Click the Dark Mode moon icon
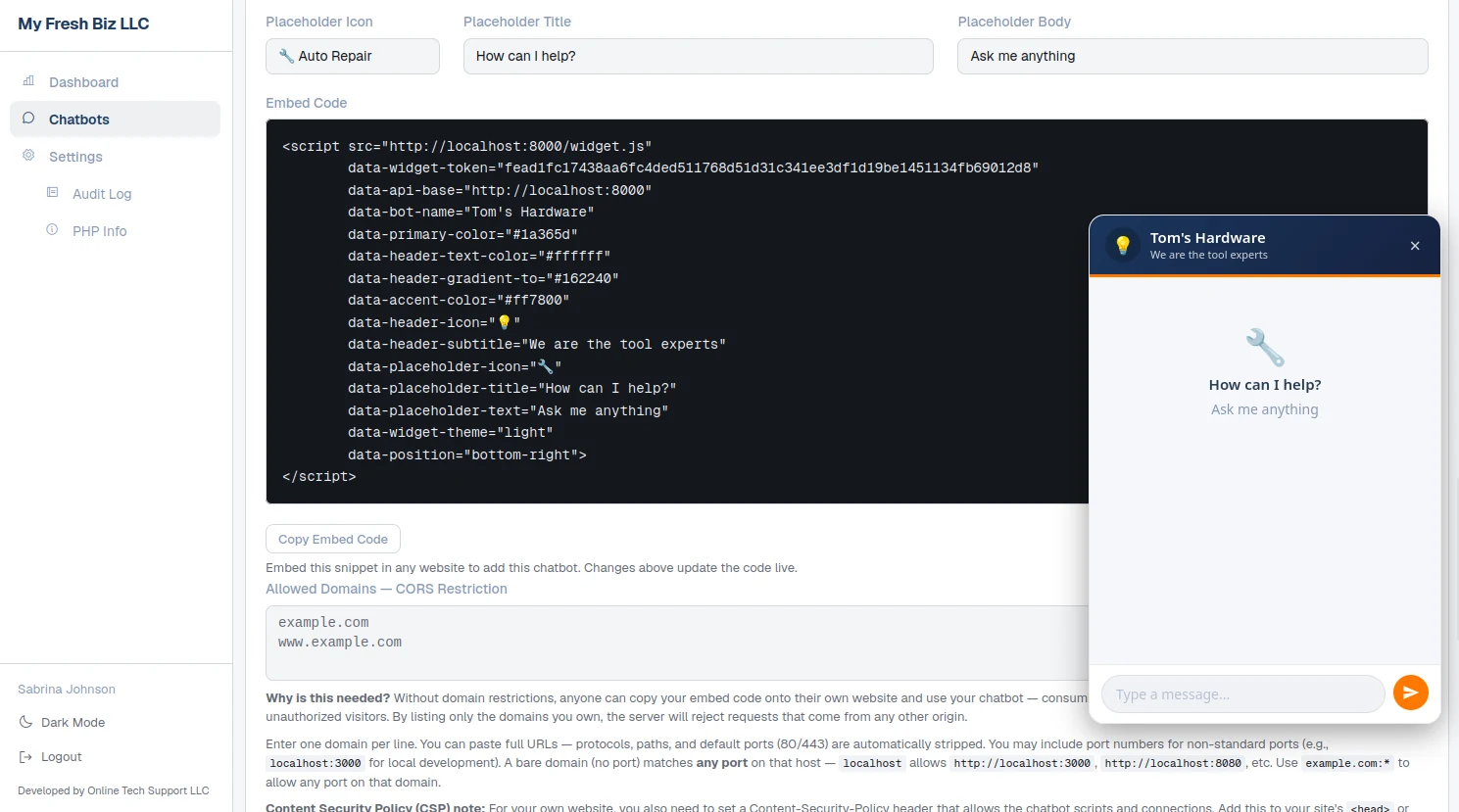Image resolution: width=1459 pixels, height=812 pixels. click(25, 722)
